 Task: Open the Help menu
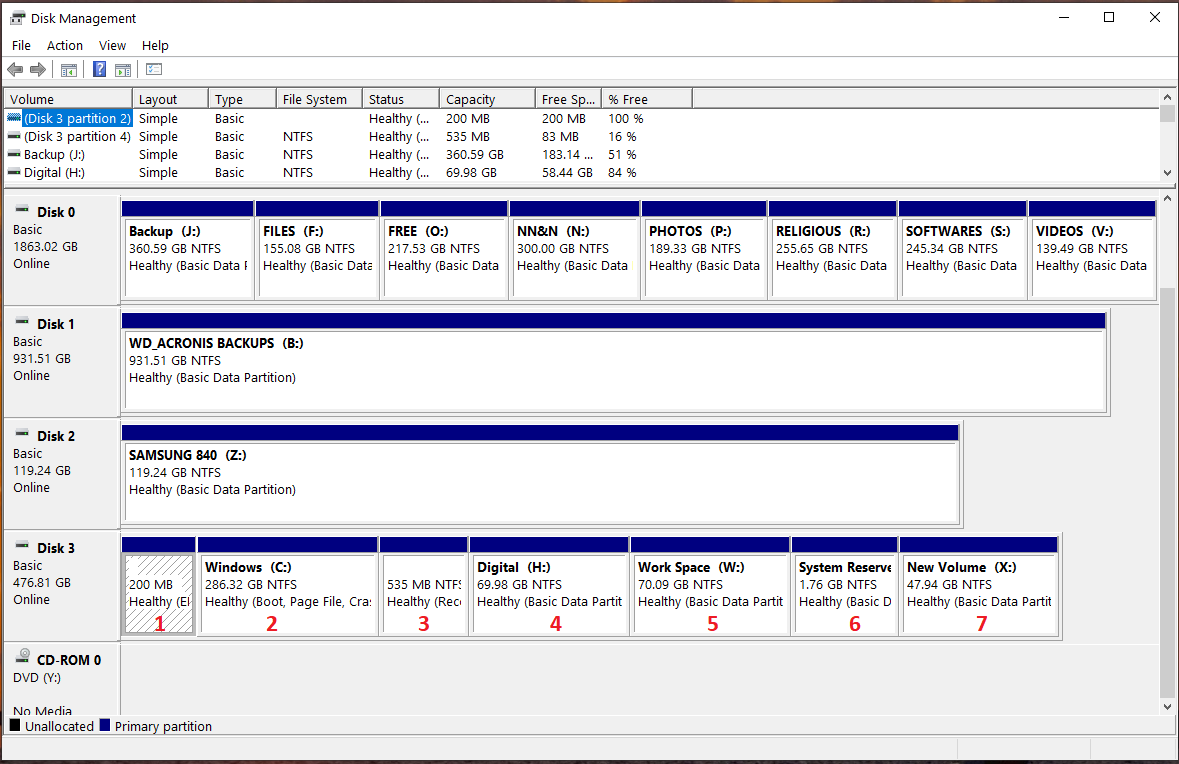[155, 46]
